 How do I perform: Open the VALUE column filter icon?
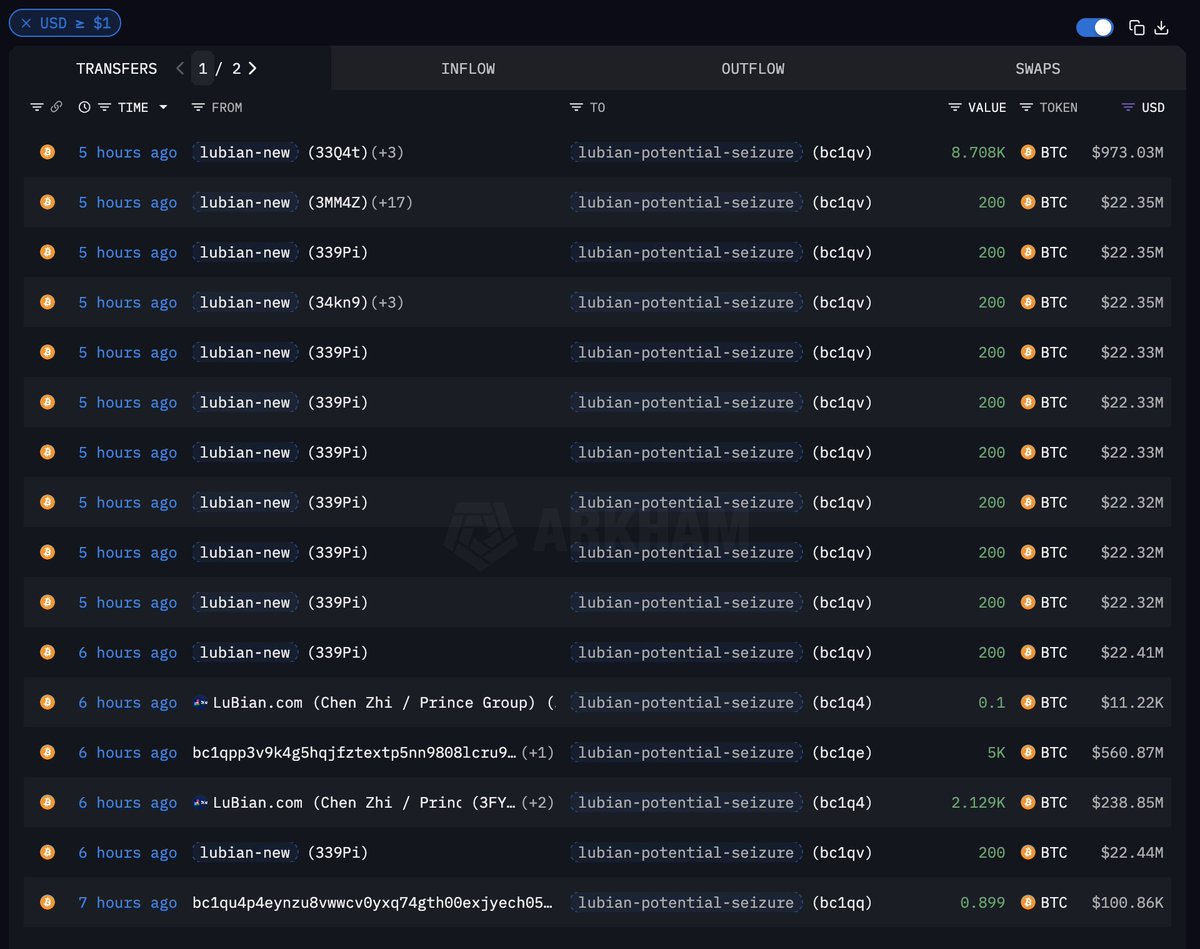pos(955,107)
